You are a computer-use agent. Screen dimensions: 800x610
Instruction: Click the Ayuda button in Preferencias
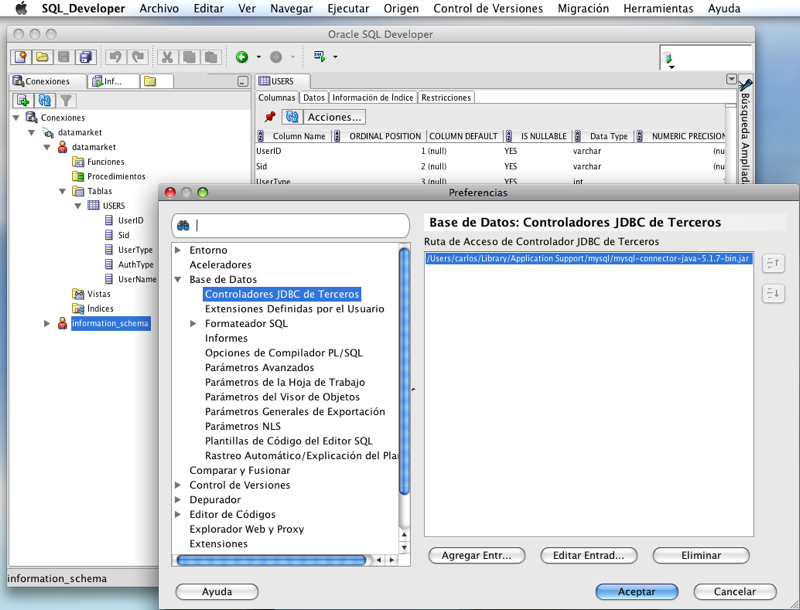[217, 592]
